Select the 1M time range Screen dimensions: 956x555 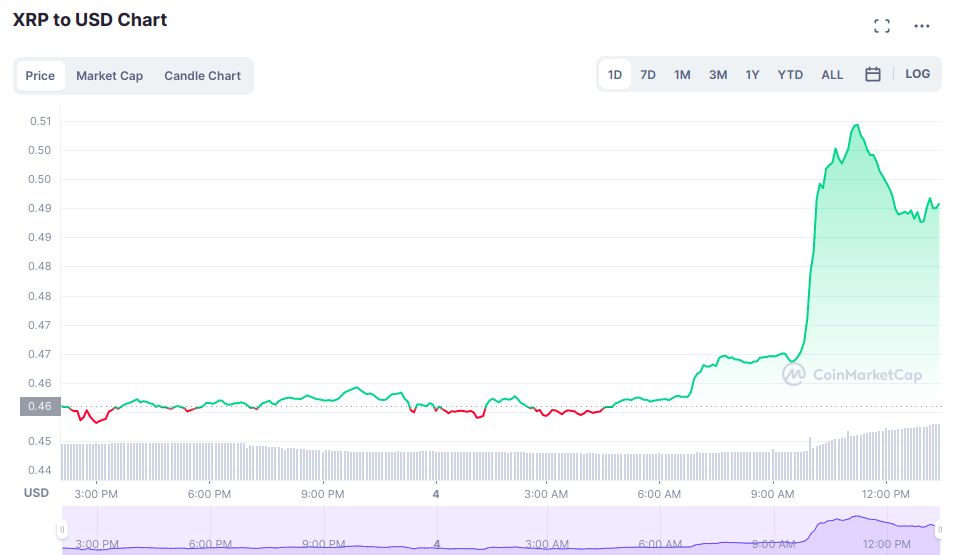point(682,74)
